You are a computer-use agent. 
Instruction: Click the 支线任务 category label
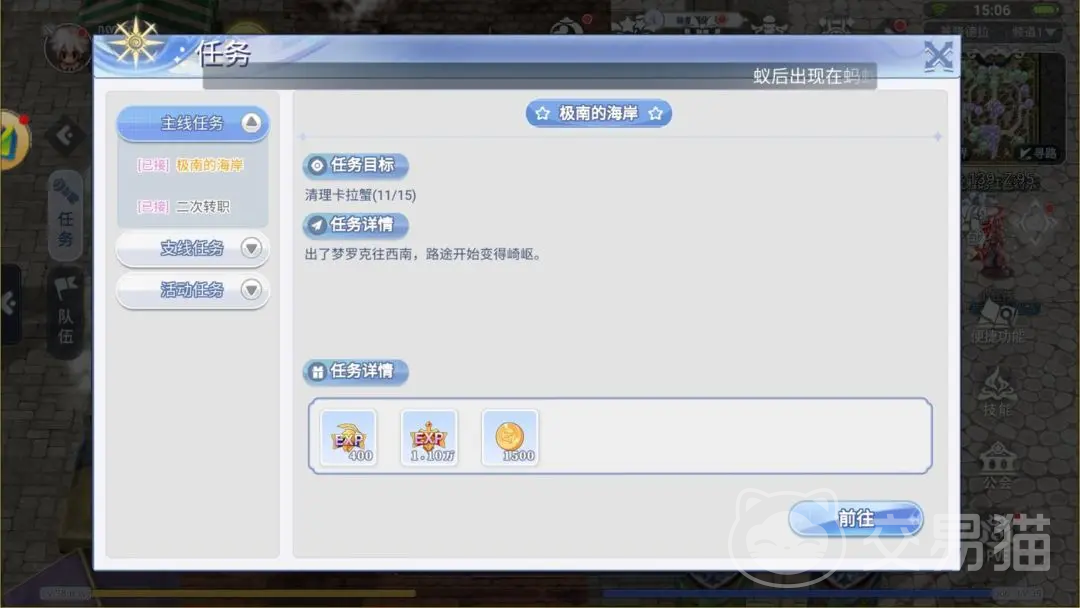pos(192,249)
